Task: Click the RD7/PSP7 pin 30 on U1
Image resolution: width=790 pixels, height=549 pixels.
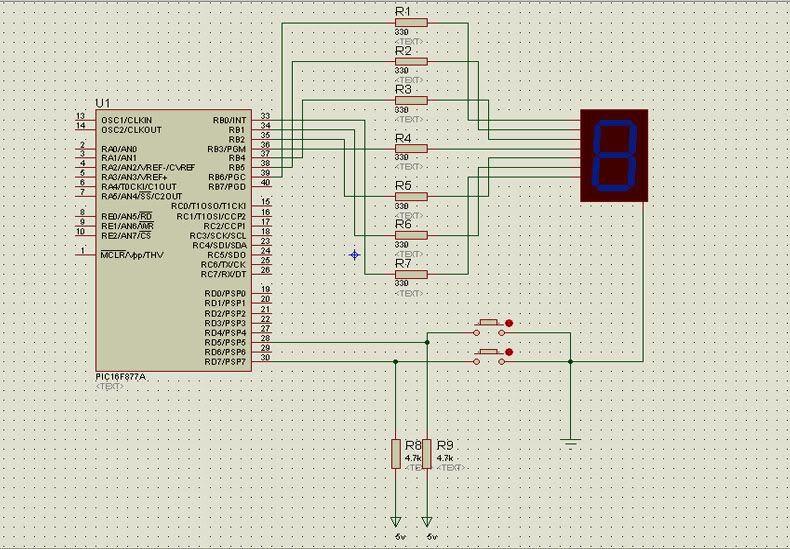Action: (264, 362)
